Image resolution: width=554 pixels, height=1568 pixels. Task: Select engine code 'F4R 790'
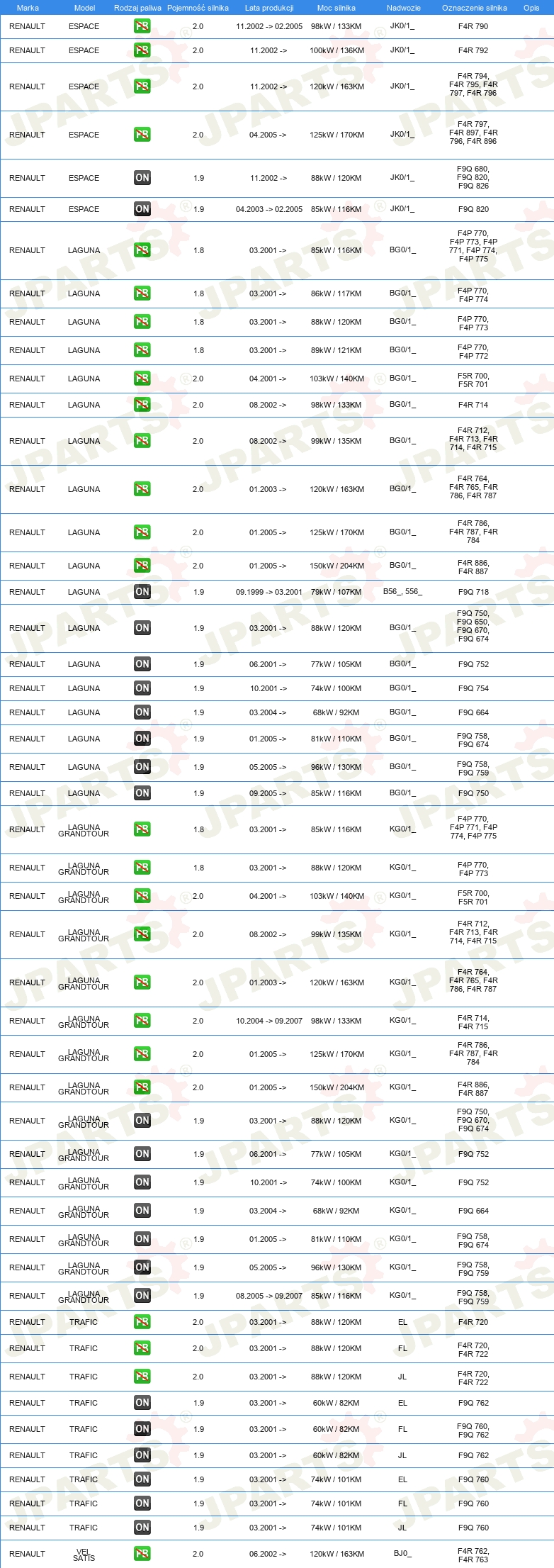473,26
